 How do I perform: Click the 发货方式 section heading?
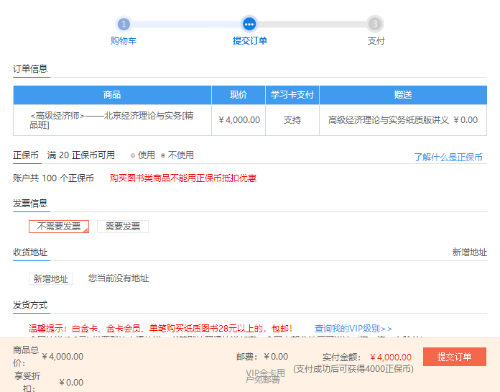[x=30, y=305]
